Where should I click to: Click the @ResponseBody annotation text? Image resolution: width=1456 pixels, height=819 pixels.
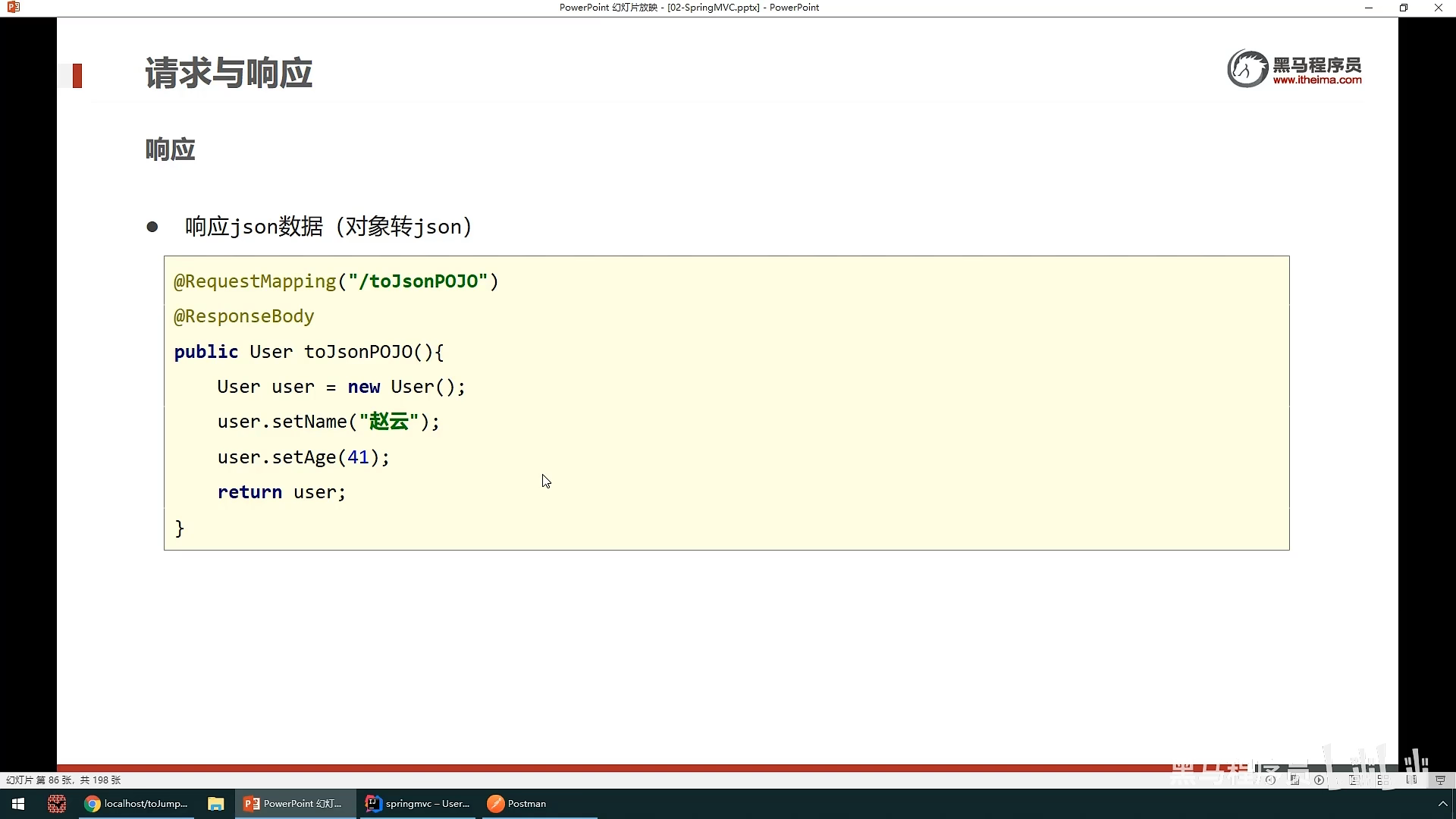243,316
